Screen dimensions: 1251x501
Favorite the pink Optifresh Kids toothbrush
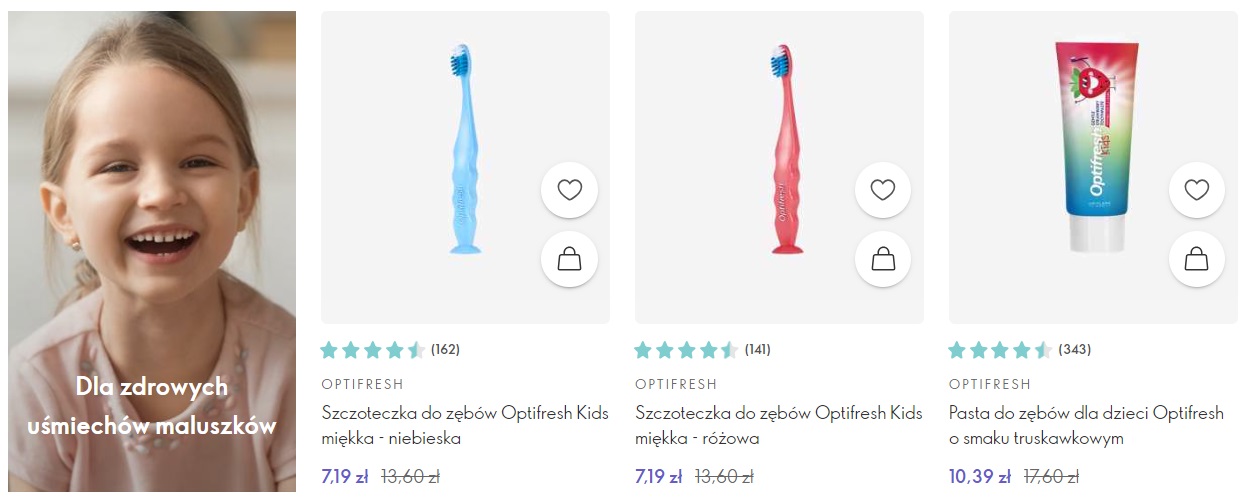[x=883, y=190]
